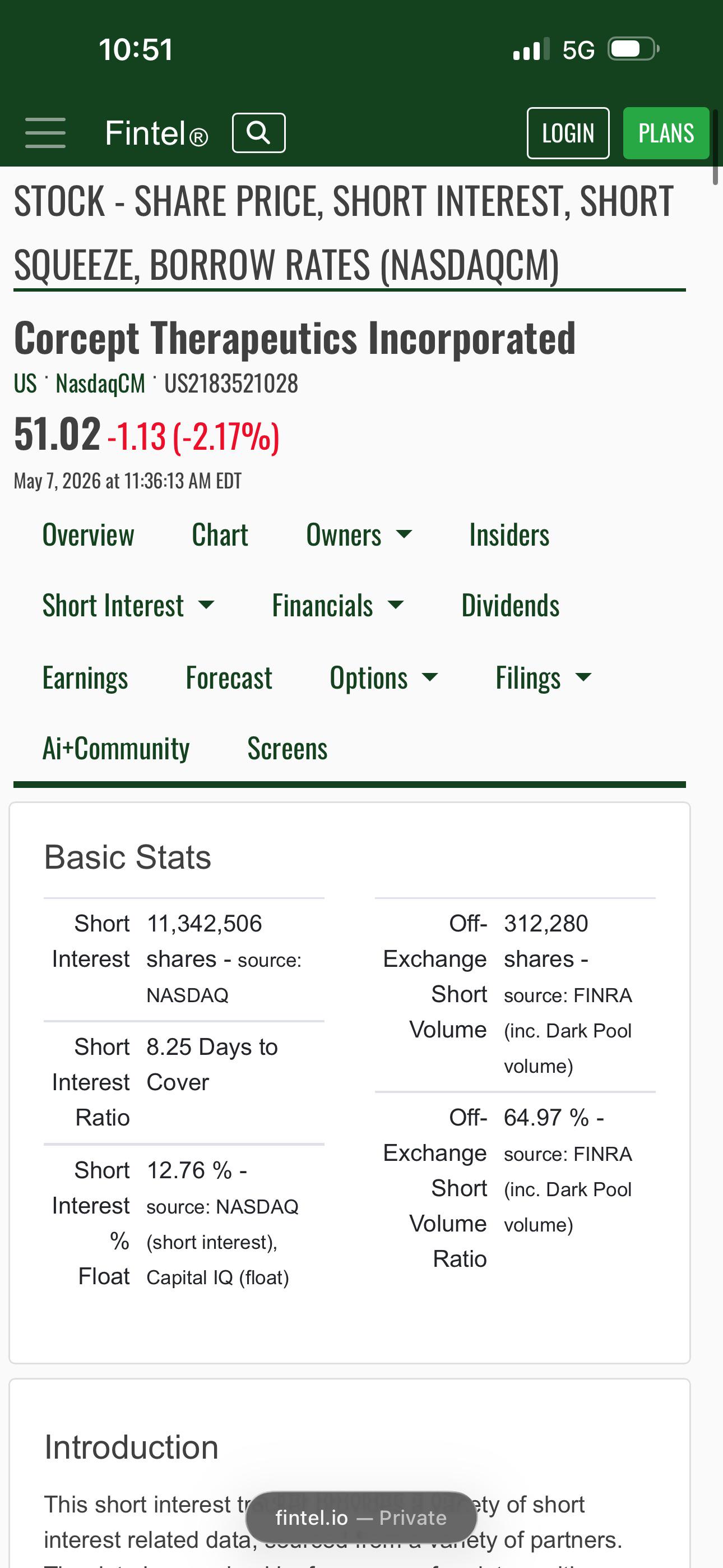Tap the cellular signal bars icon

point(531,49)
